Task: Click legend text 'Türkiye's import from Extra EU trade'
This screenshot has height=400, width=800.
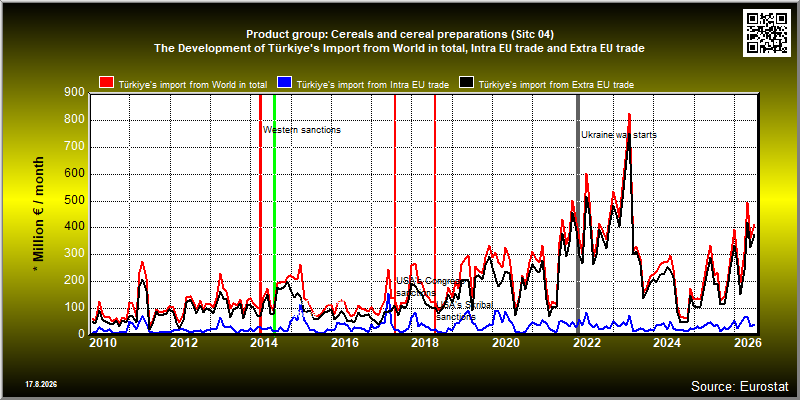Action: click(557, 85)
